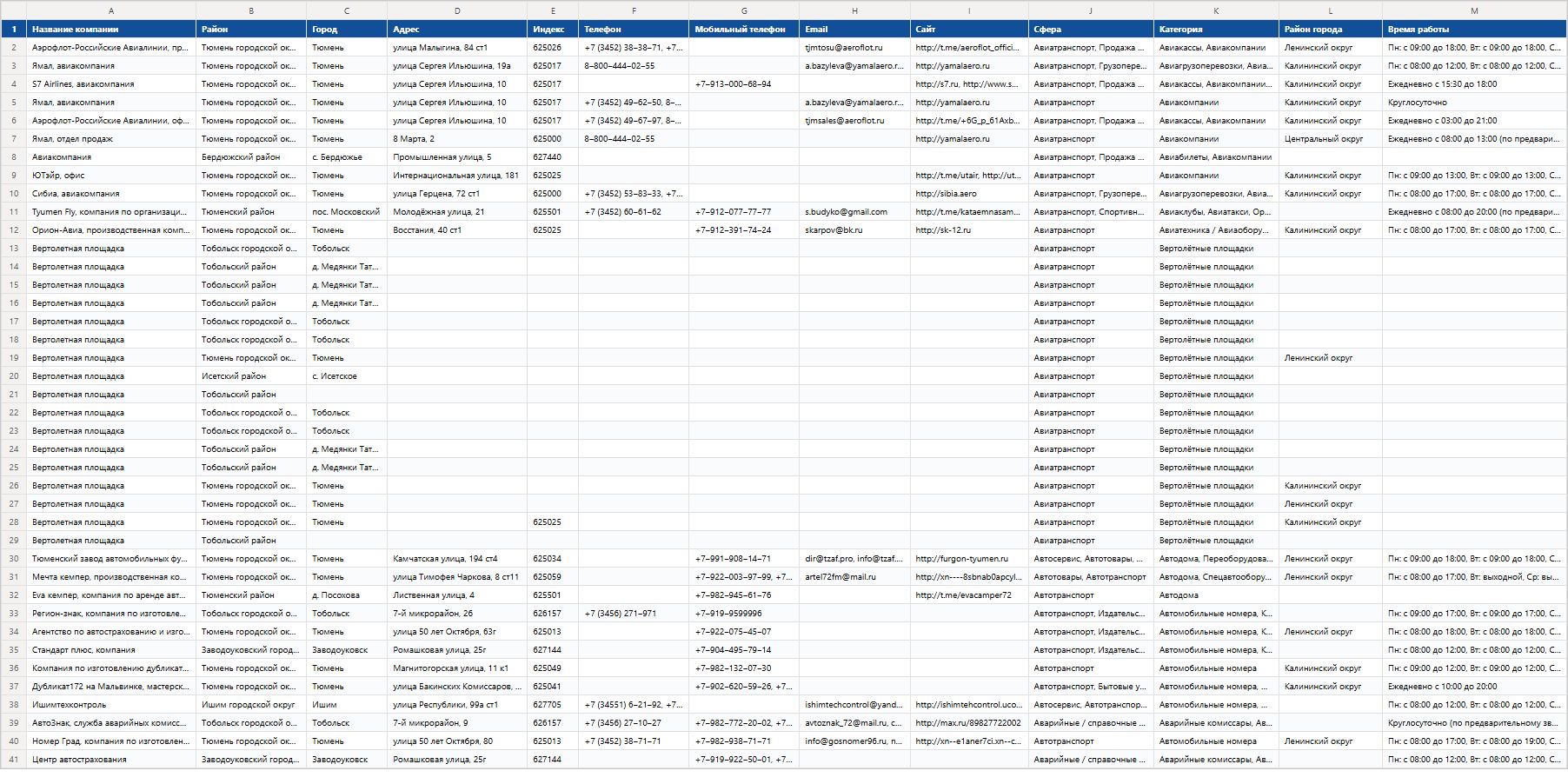This screenshot has height=784, width=1568.
Task: Click the 'Сайт' header cell
Action: [x=969, y=30]
